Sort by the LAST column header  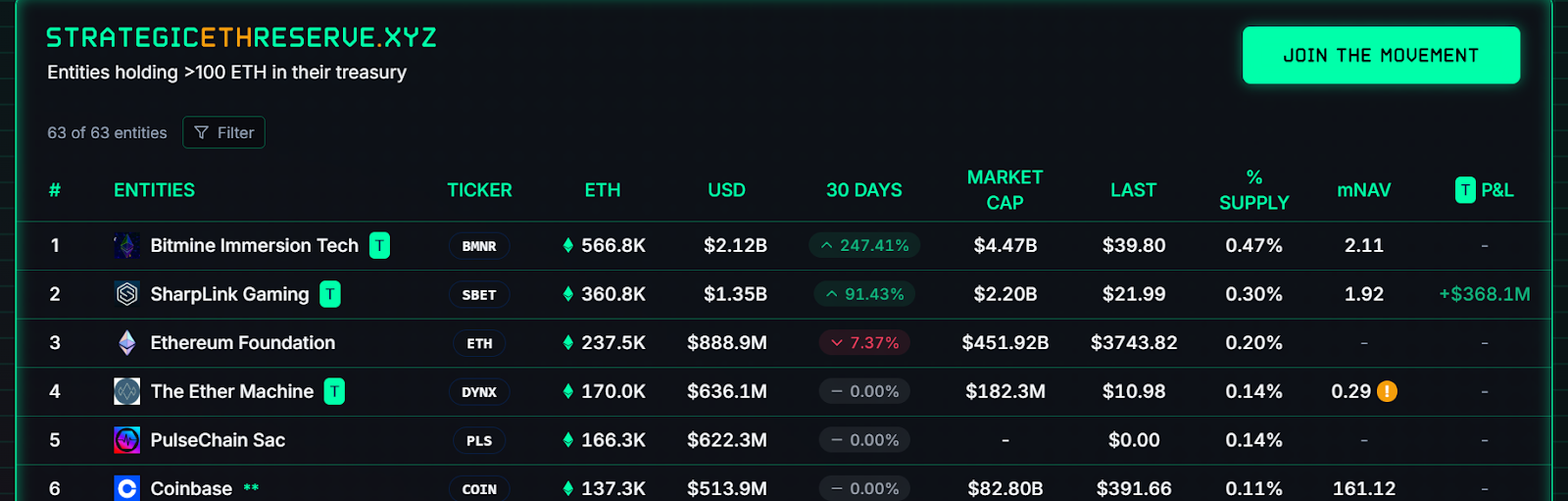click(1134, 190)
